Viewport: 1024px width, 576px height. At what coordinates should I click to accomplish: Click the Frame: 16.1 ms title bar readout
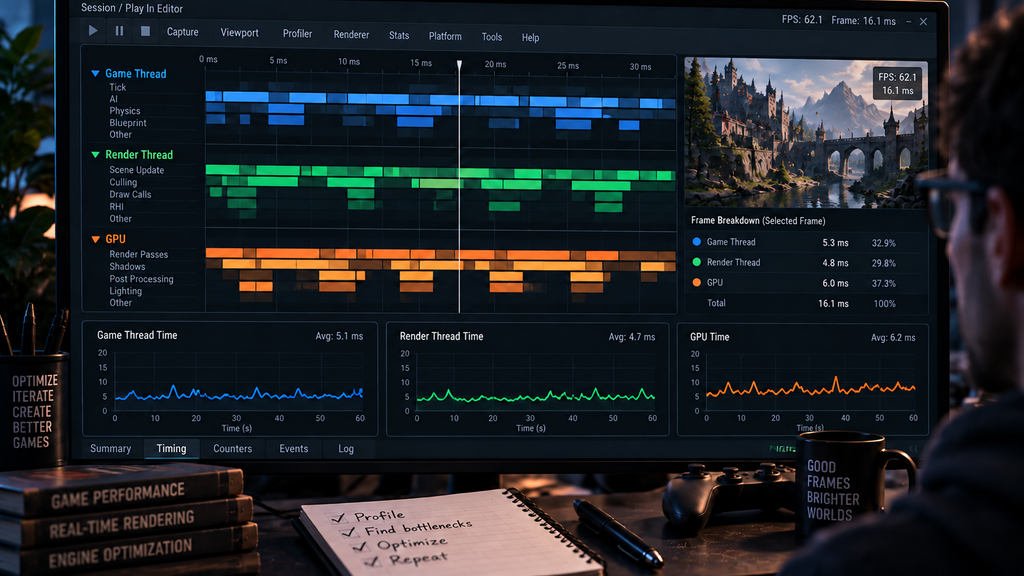click(863, 21)
